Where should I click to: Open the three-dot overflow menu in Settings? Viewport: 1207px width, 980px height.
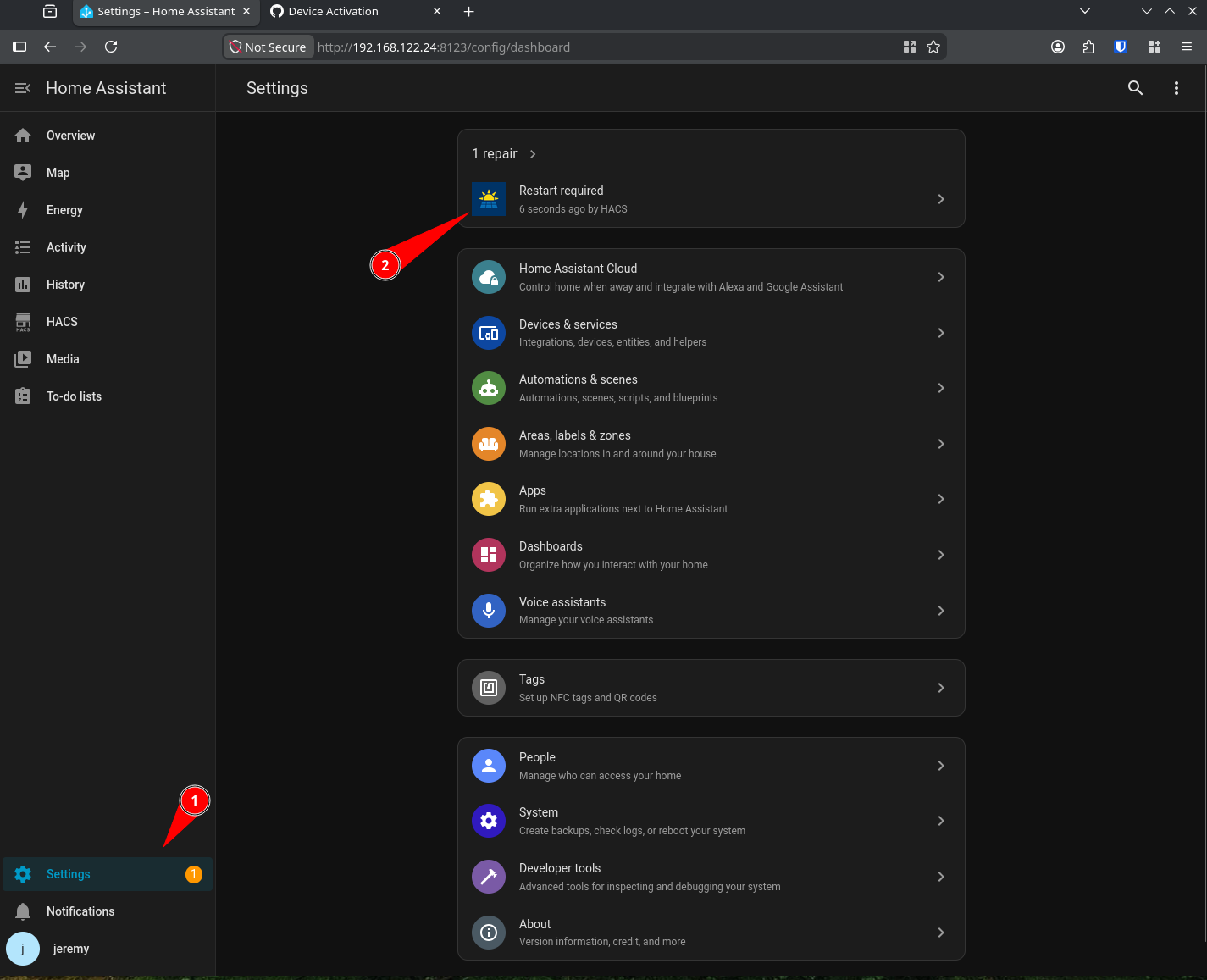(1177, 88)
